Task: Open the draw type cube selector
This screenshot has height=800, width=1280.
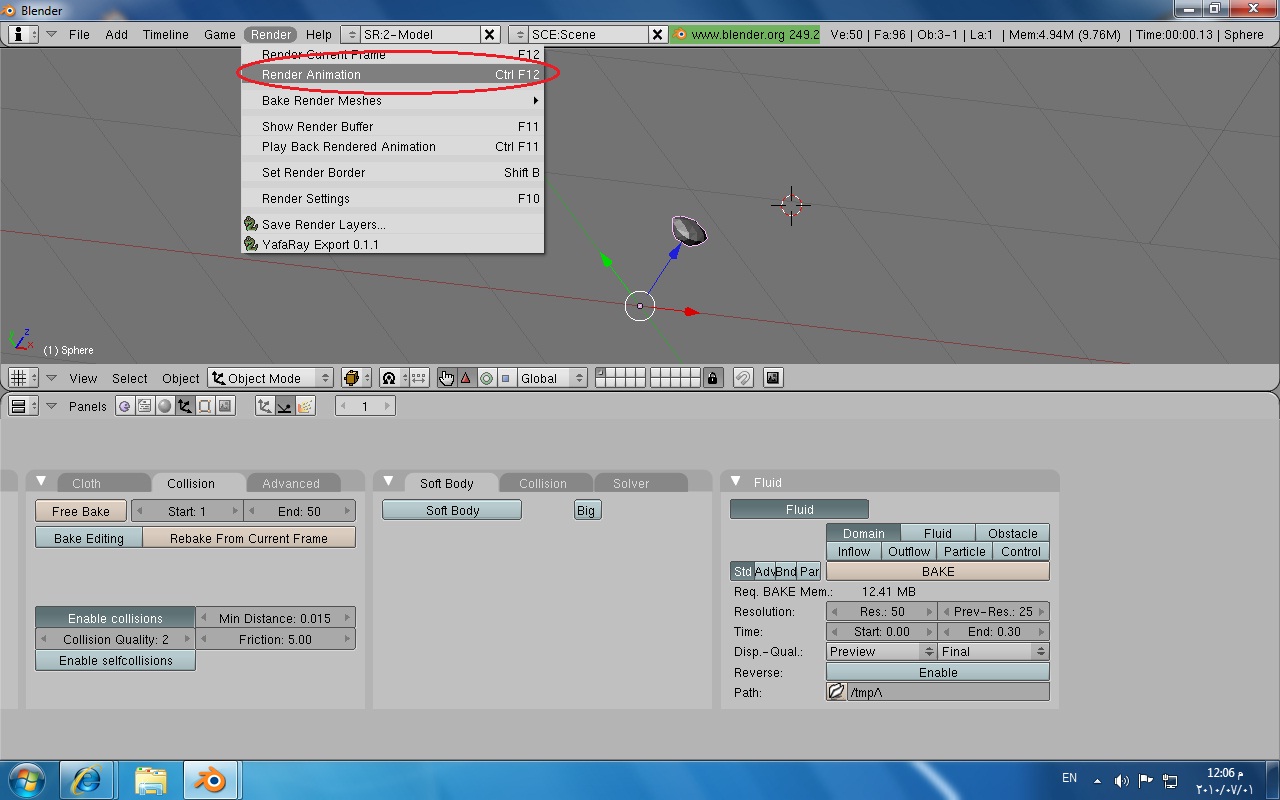Action: point(356,378)
